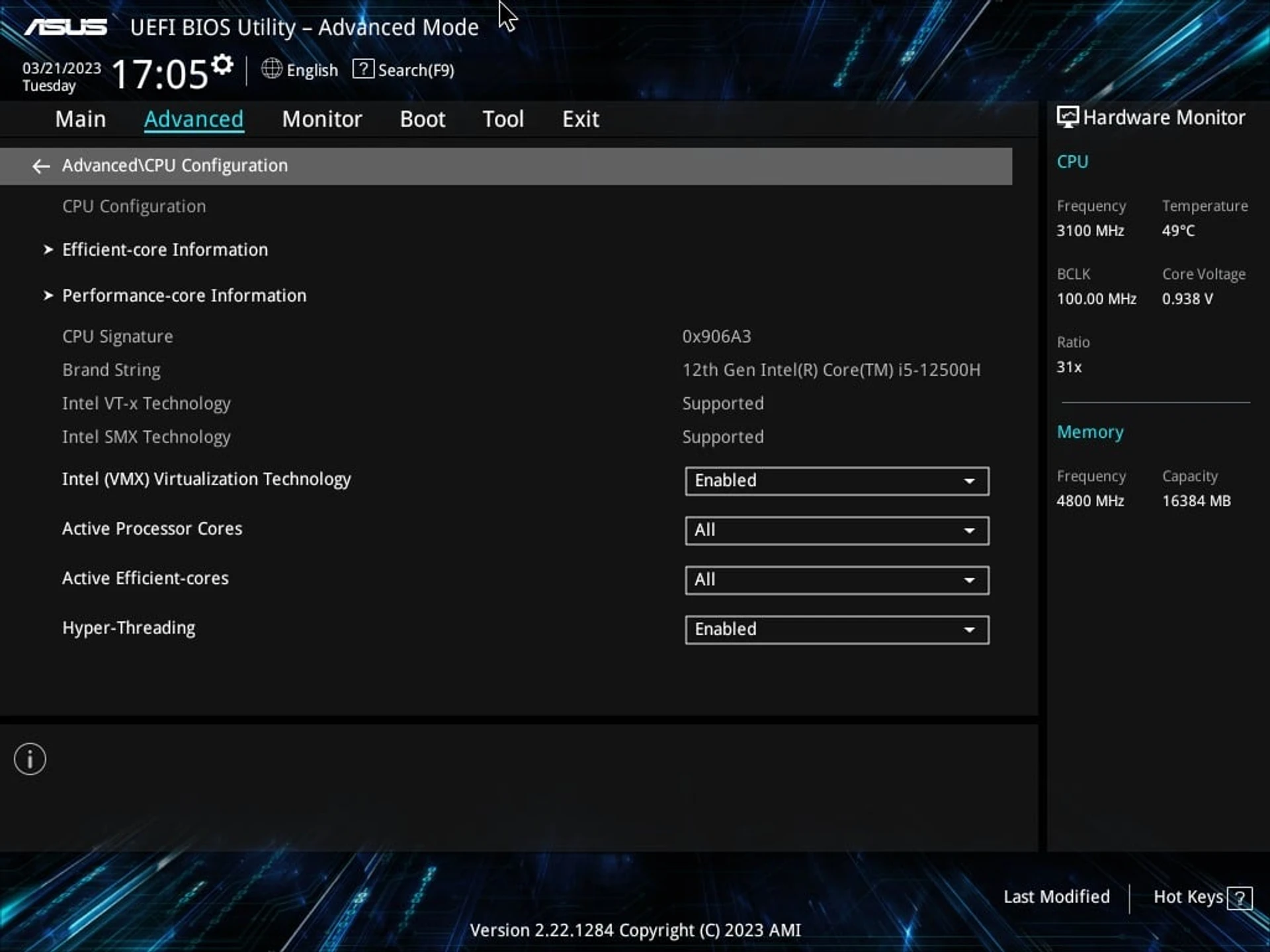Click the Hyper-Threading label
Image resolution: width=1270 pixels, height=952 pixels.
[x=129, y=628]
